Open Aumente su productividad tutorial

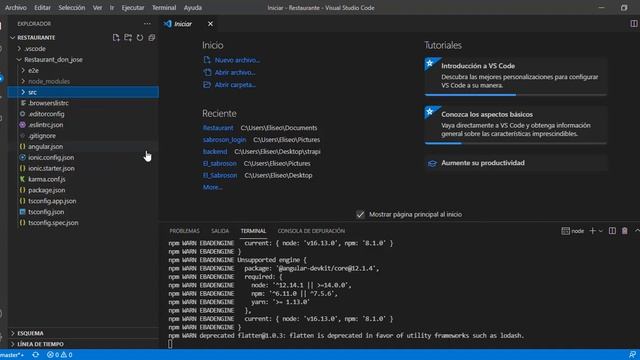516,163
